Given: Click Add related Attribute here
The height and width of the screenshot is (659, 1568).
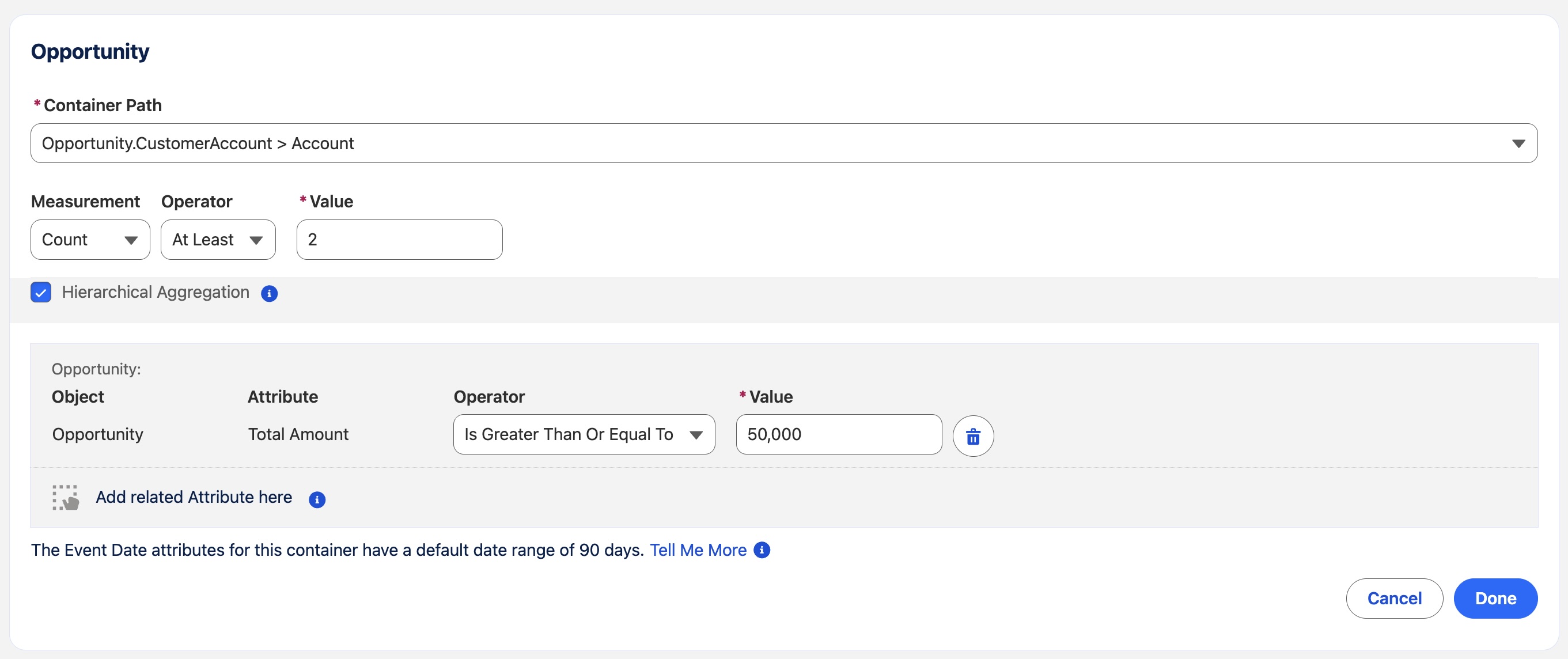Looking at the screenshot, I should (193, 497).
